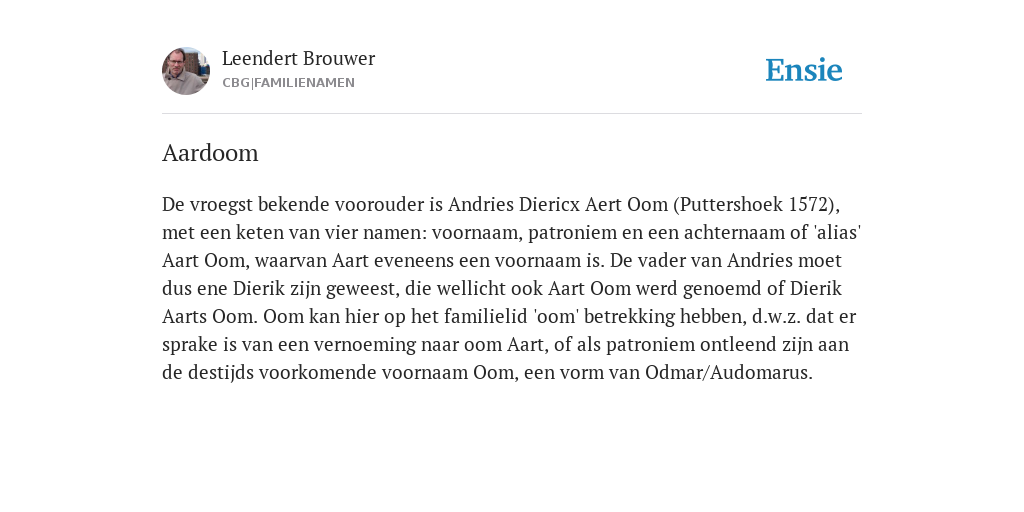The height and width of the screenshot is (512, 1024).
Task: Click the word 'Odmar/Audomarus'
Action: 728,372
